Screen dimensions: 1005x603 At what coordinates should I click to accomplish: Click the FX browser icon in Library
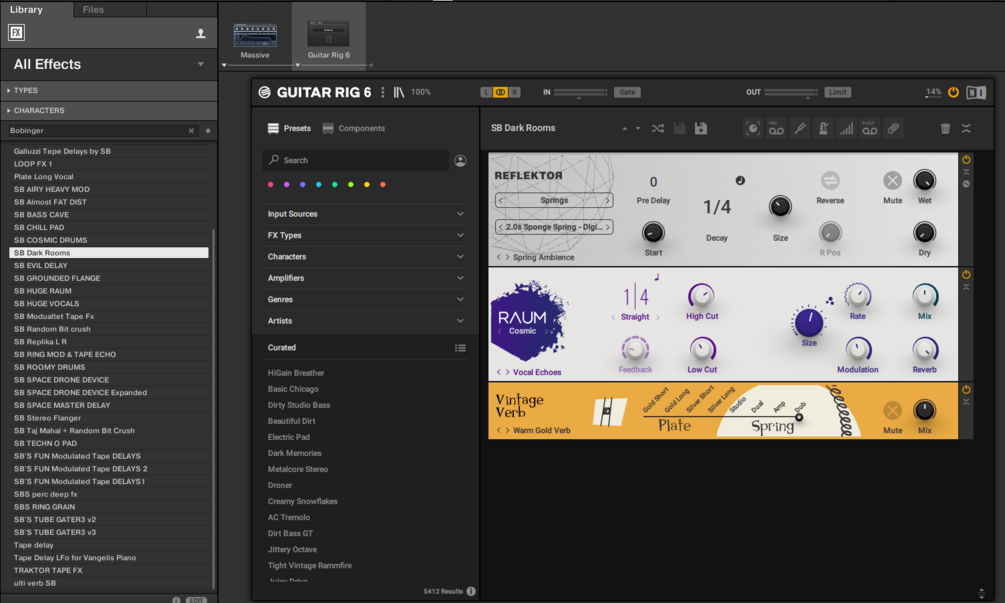16,33
